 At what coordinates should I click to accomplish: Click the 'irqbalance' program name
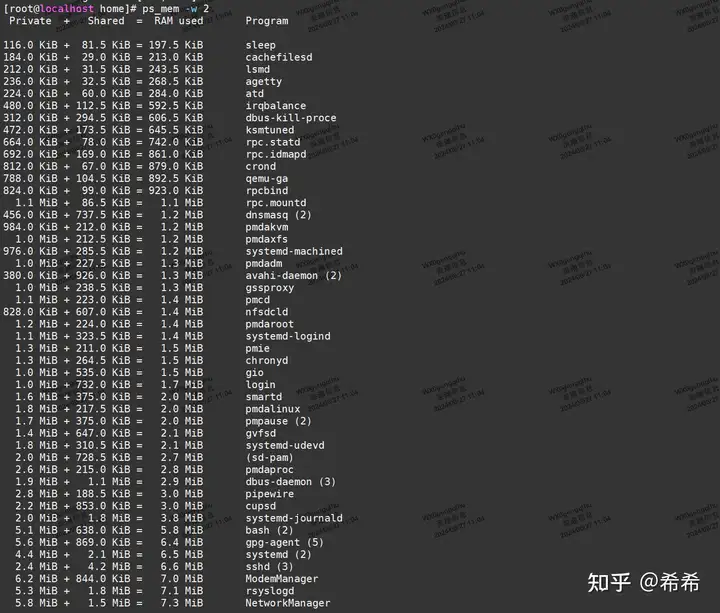276,106
